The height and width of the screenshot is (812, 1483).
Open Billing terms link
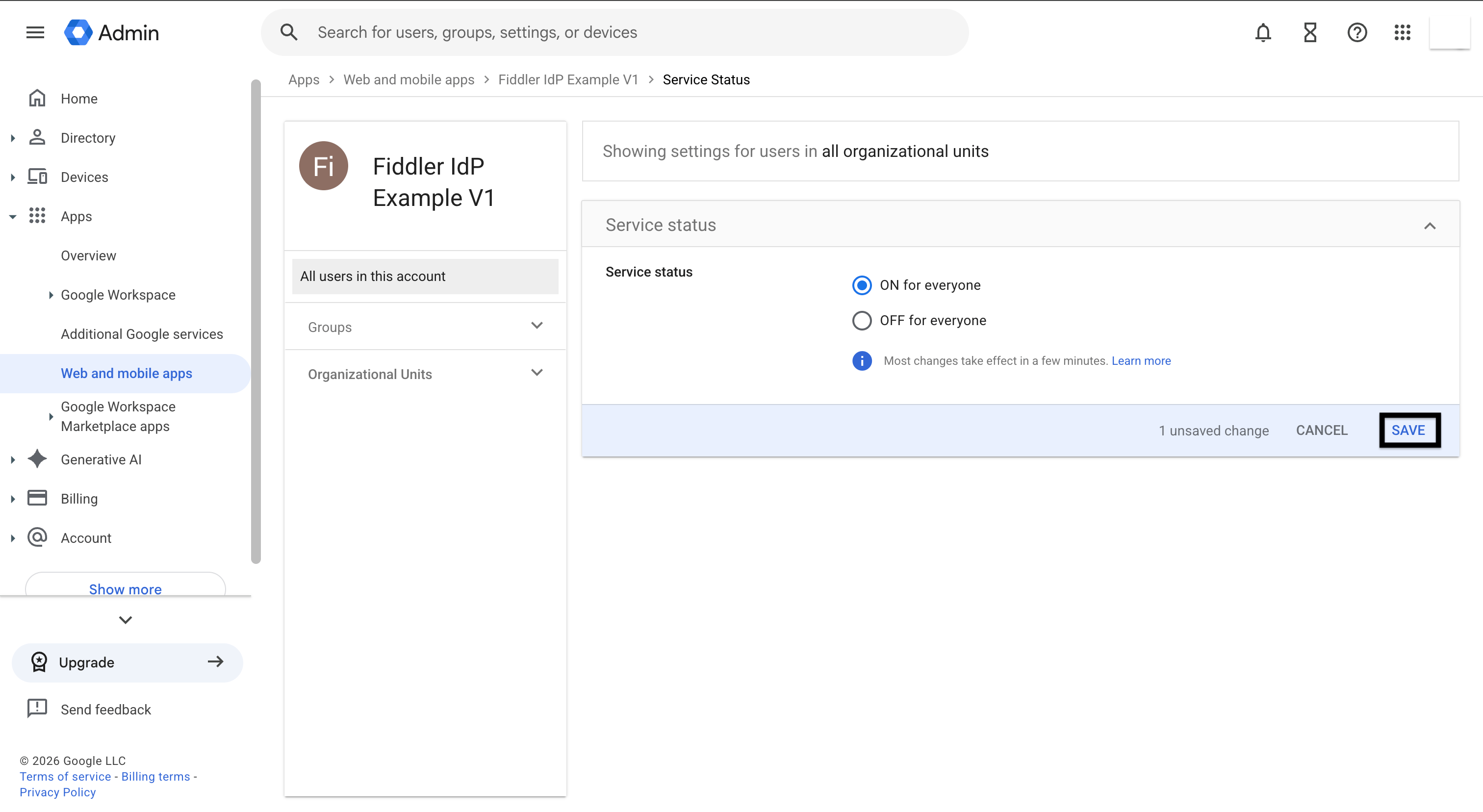point(155,776)
